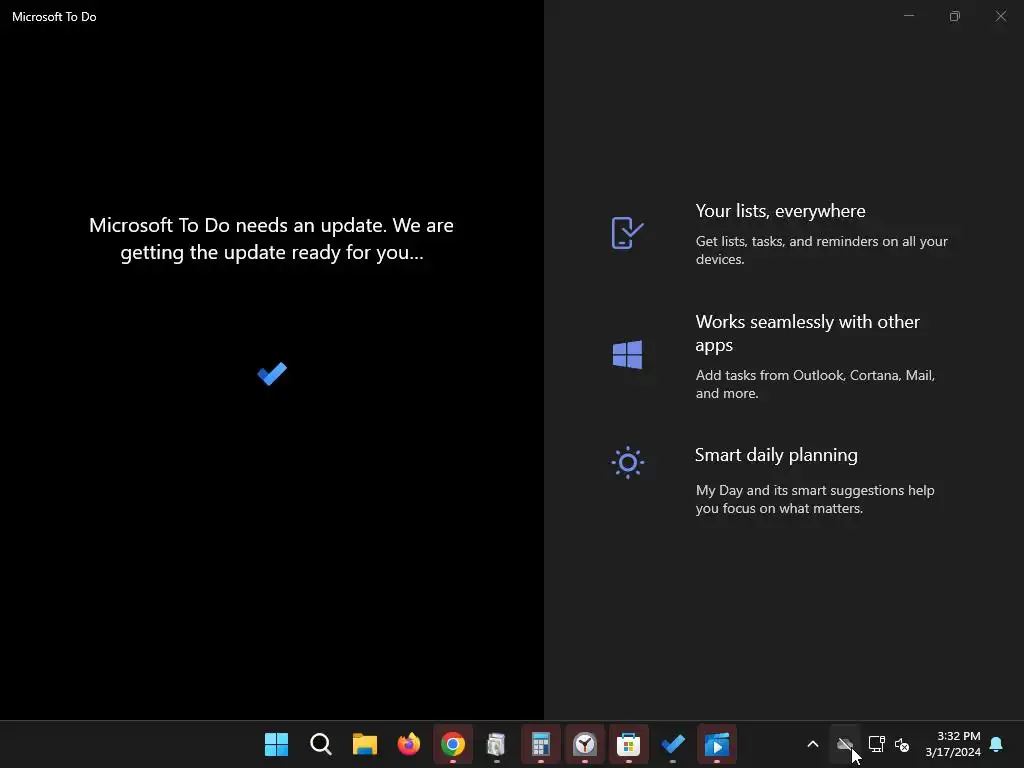Open the Windows Start menu
The width and height of the screenshot is (1024, 768).
tap(276, 744)
